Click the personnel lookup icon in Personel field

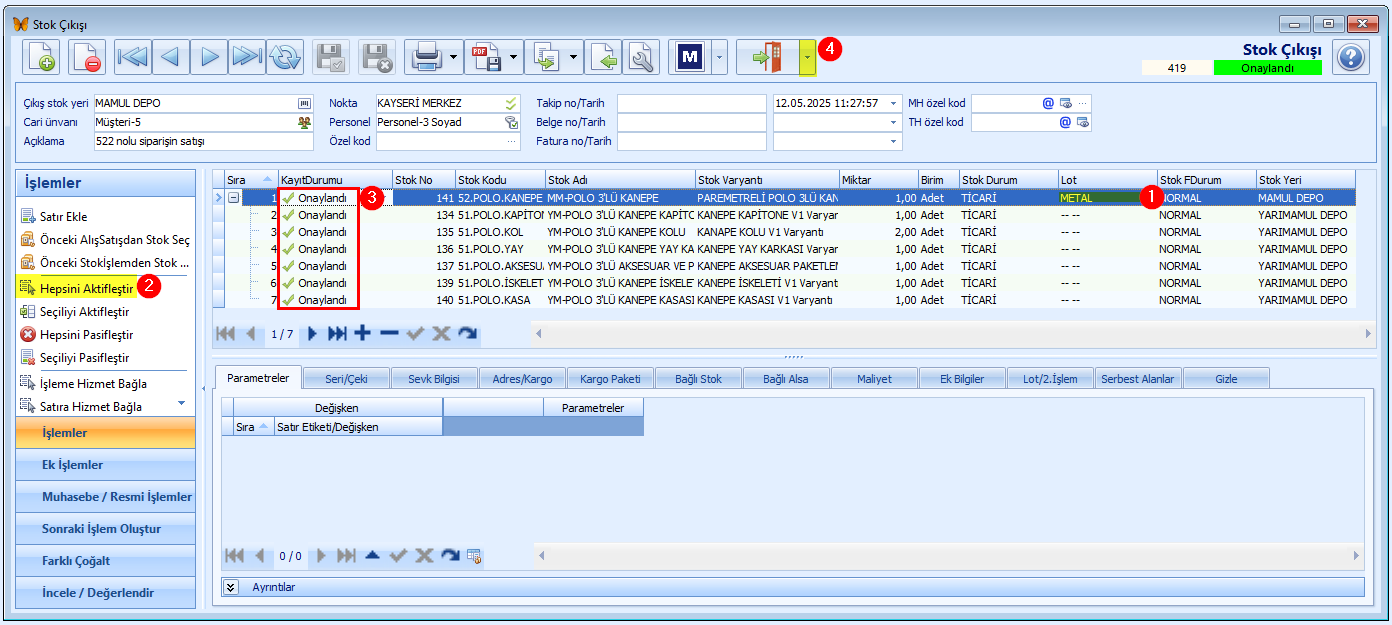coord(512,122)
